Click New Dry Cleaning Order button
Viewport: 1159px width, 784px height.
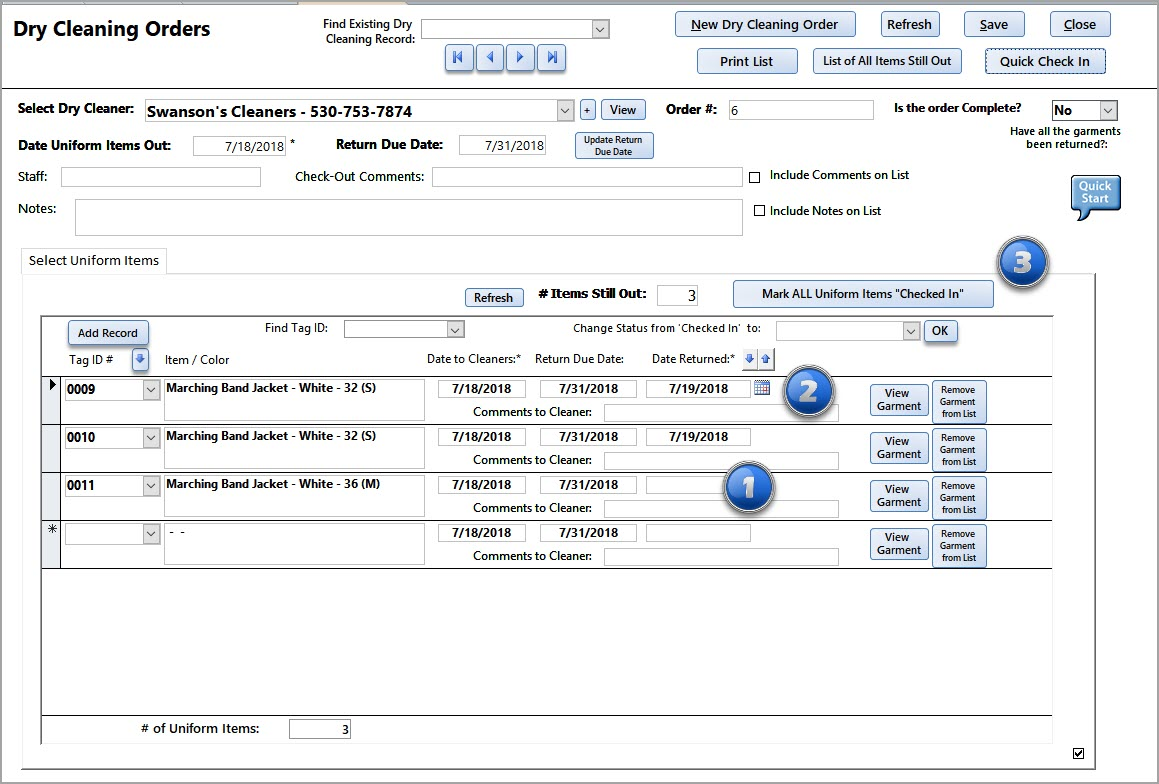click(x=765, y=24)
